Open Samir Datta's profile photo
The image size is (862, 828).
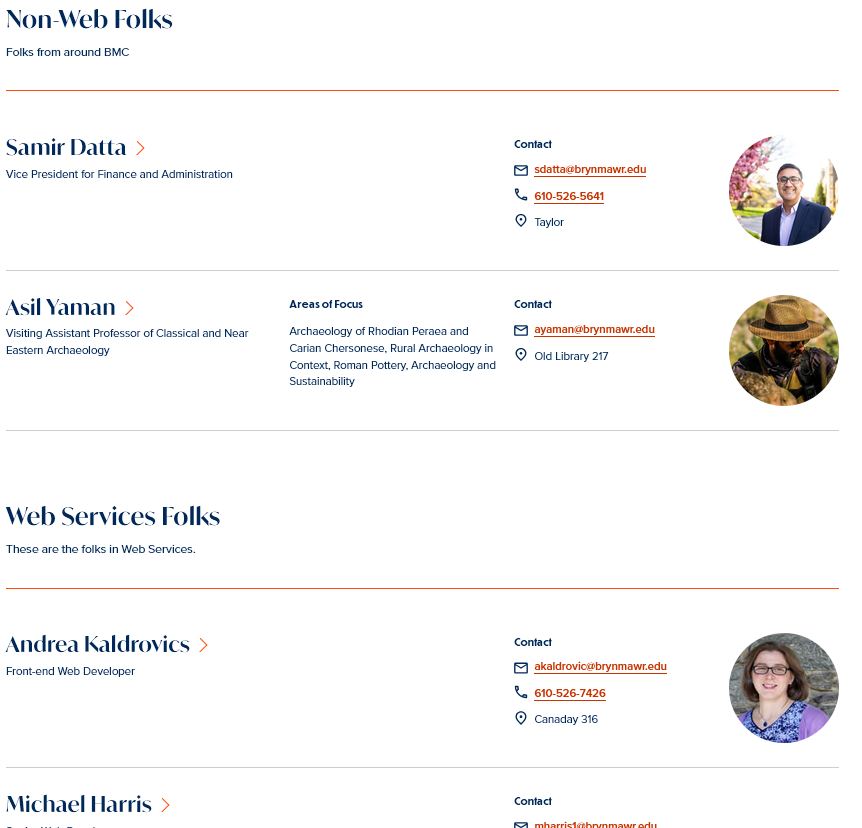pos(783,191)
